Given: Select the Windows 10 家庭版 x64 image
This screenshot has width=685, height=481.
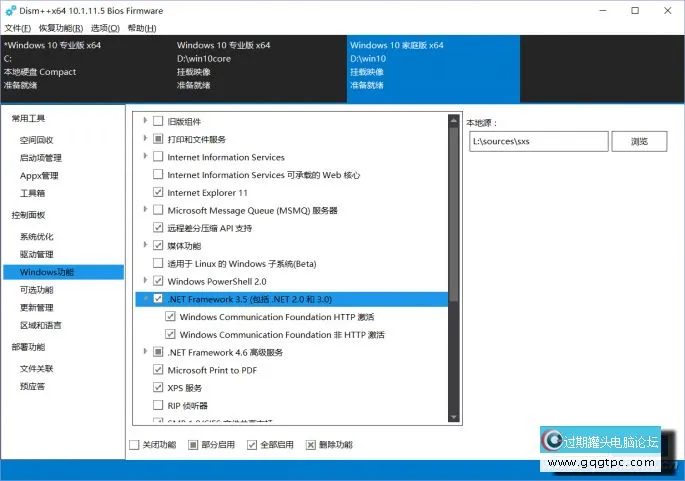Looking at the screenshot, I should coord(433,65).
